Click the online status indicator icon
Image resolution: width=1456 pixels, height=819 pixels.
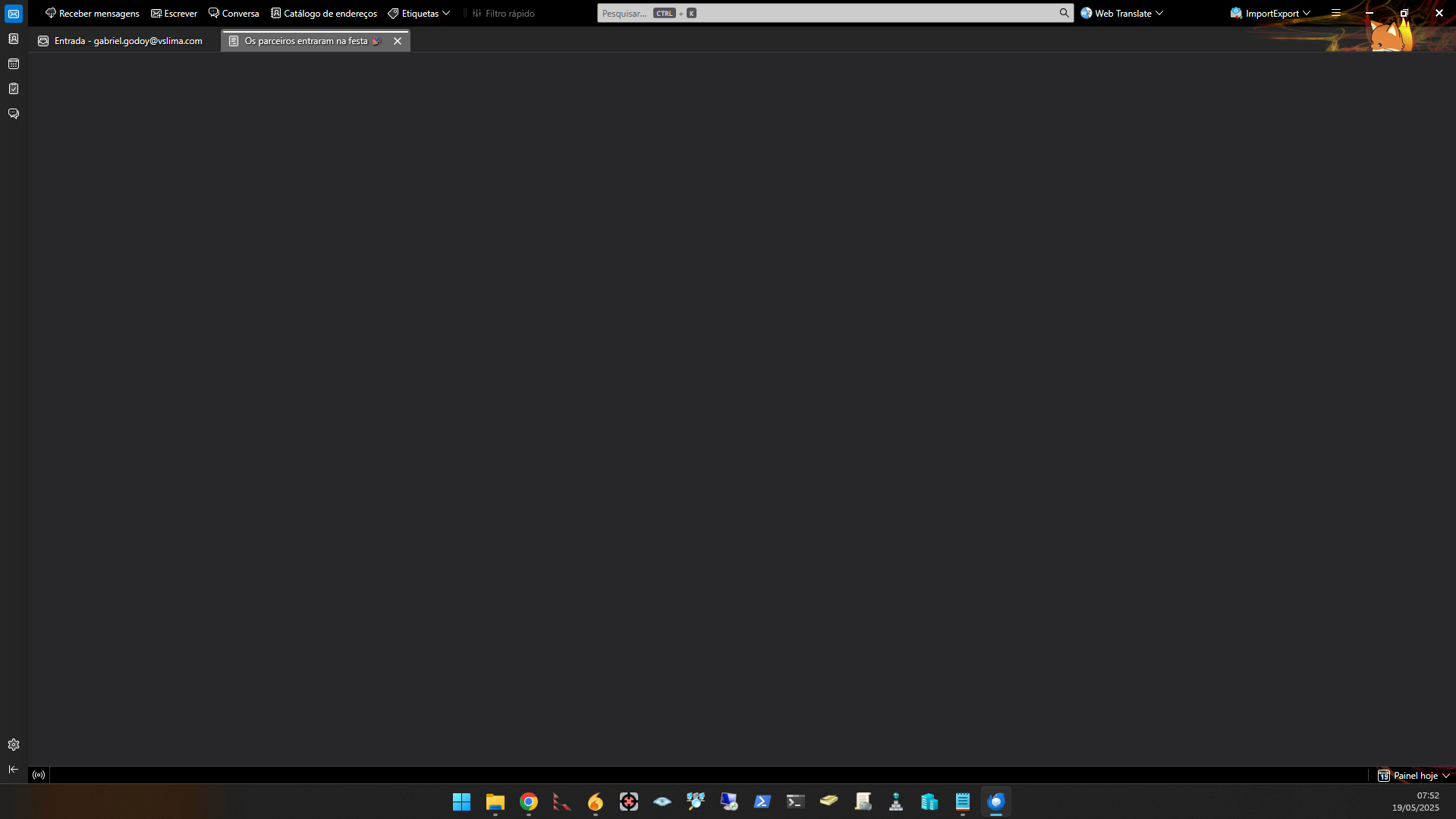coord(39,775)
